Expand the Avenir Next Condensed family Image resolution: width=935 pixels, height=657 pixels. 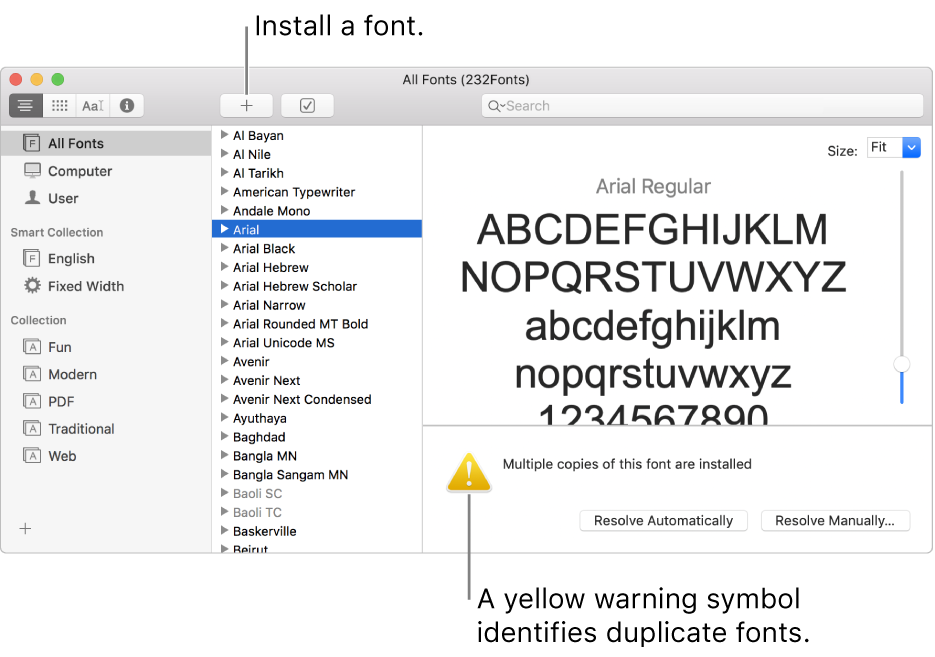point(224,399)
